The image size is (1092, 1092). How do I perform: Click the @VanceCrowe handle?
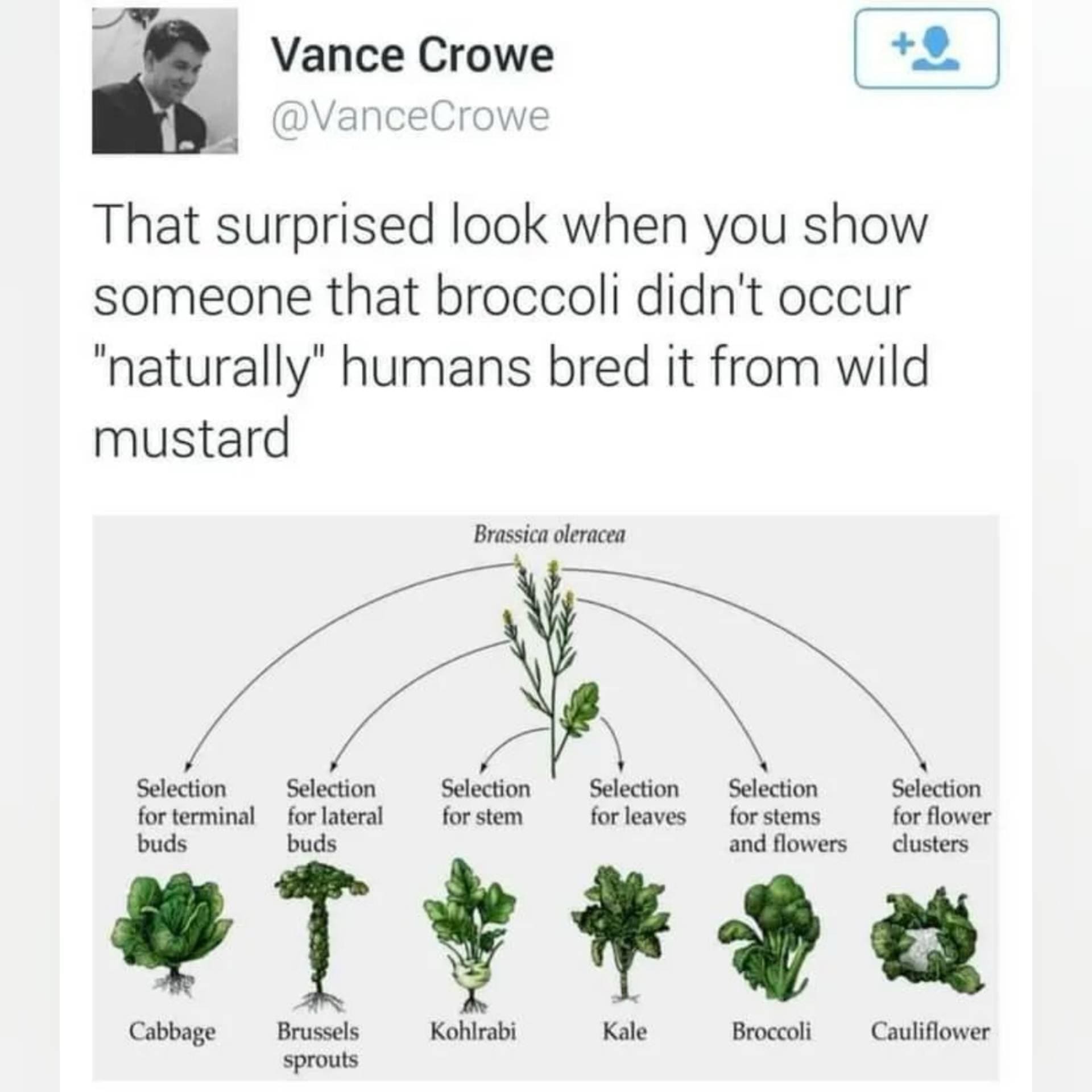click(409, 117)
